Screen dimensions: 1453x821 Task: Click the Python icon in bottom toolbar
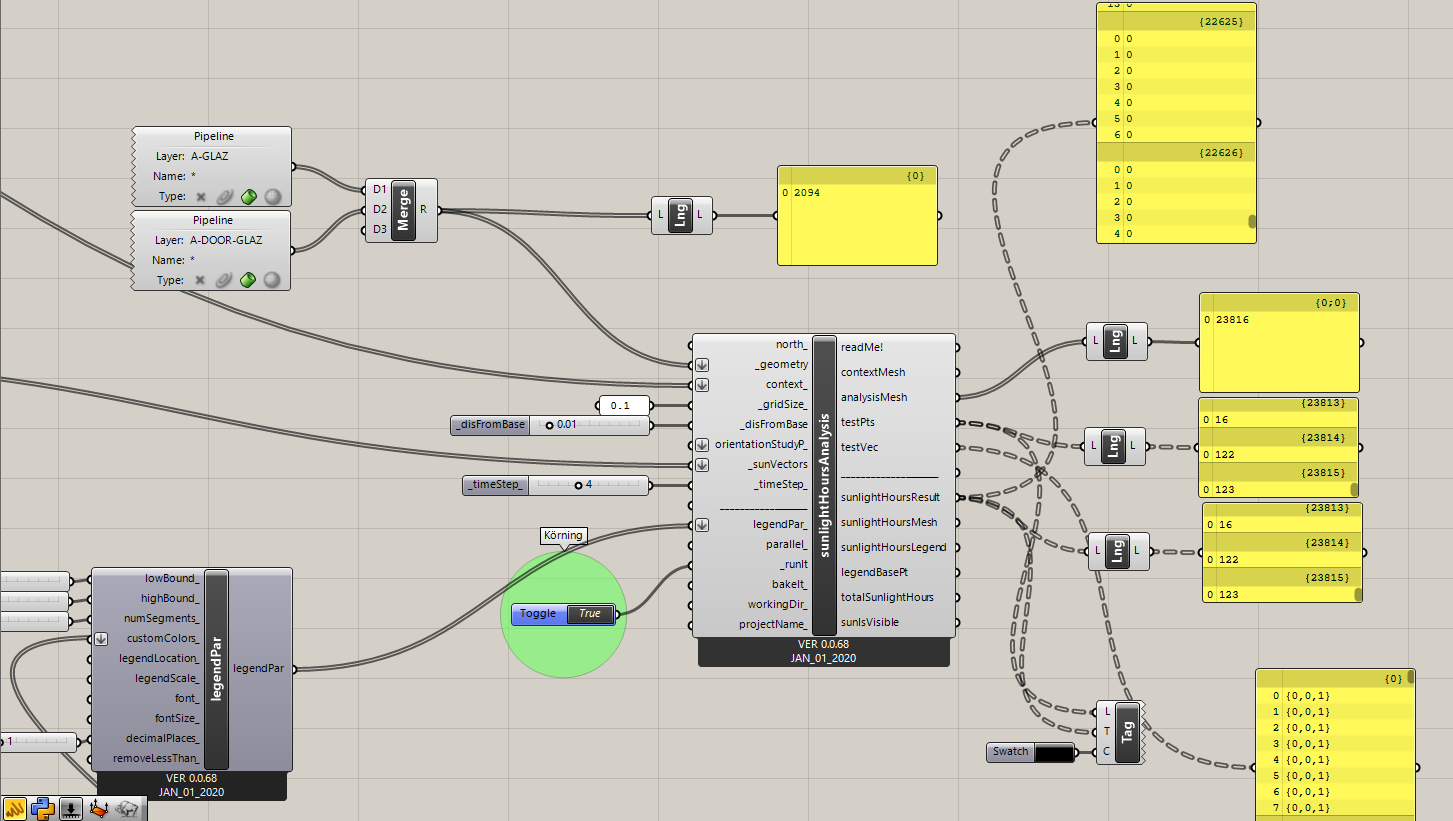[43, 808]
